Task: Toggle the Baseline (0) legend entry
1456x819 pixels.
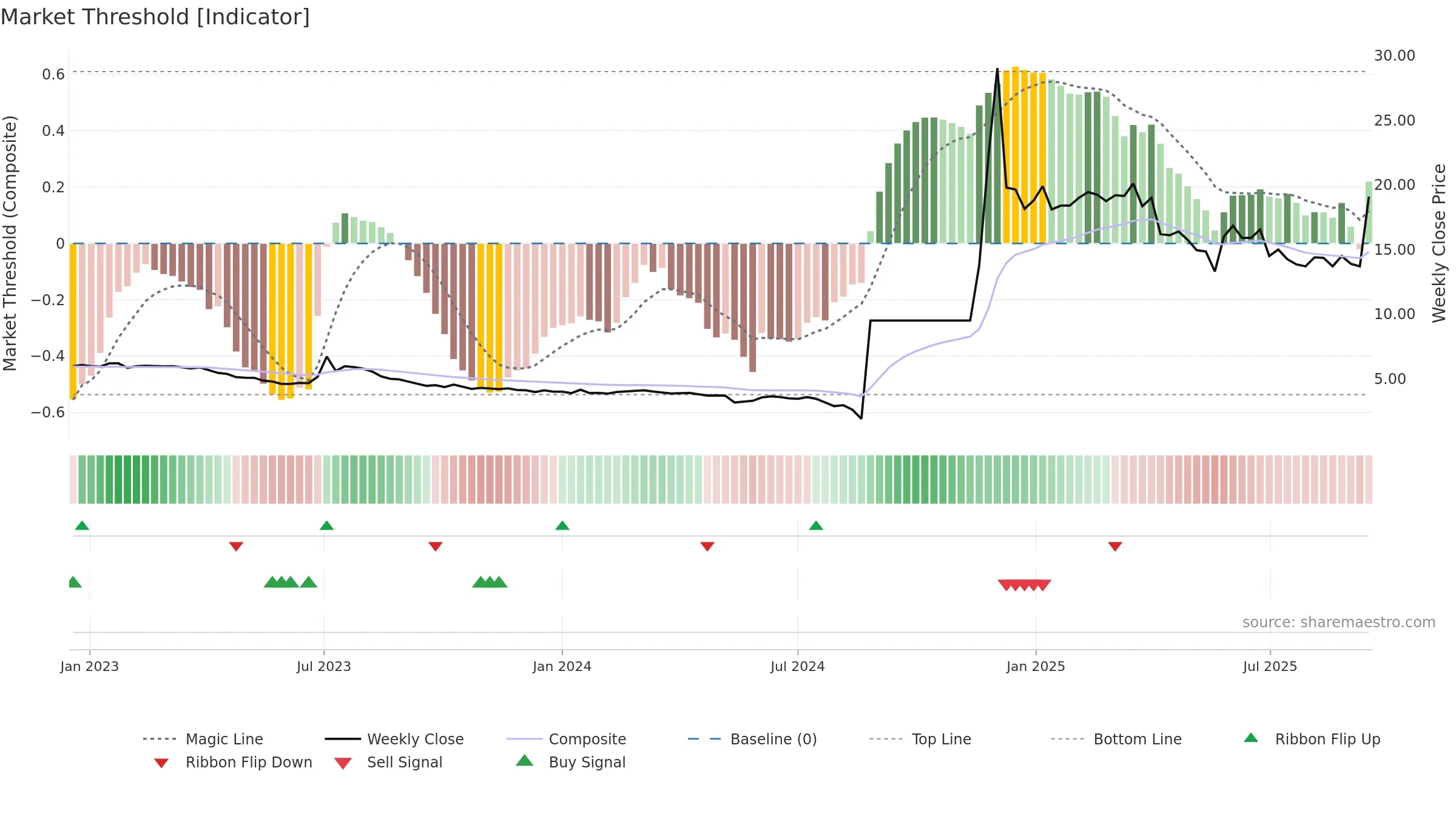Action: click(752, 739)
